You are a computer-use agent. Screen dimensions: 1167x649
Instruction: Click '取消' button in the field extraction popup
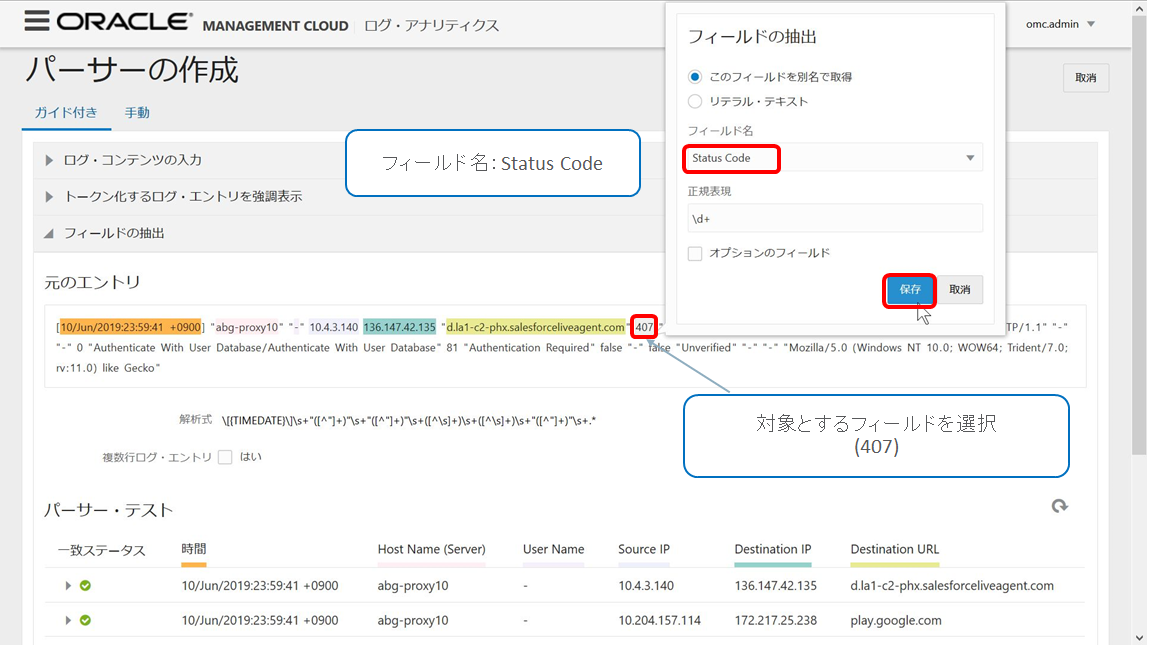(x=959, y=290)
